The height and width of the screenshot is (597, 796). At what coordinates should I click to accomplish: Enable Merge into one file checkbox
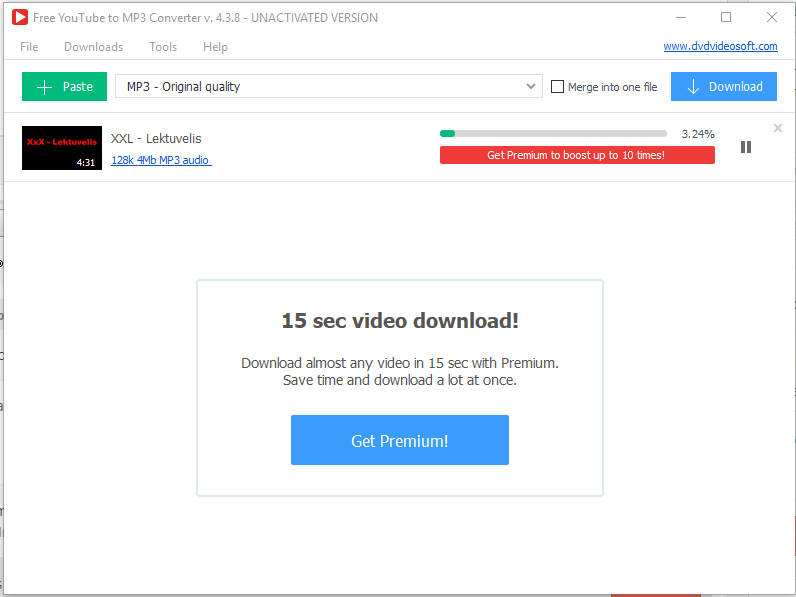click(557, 87)
